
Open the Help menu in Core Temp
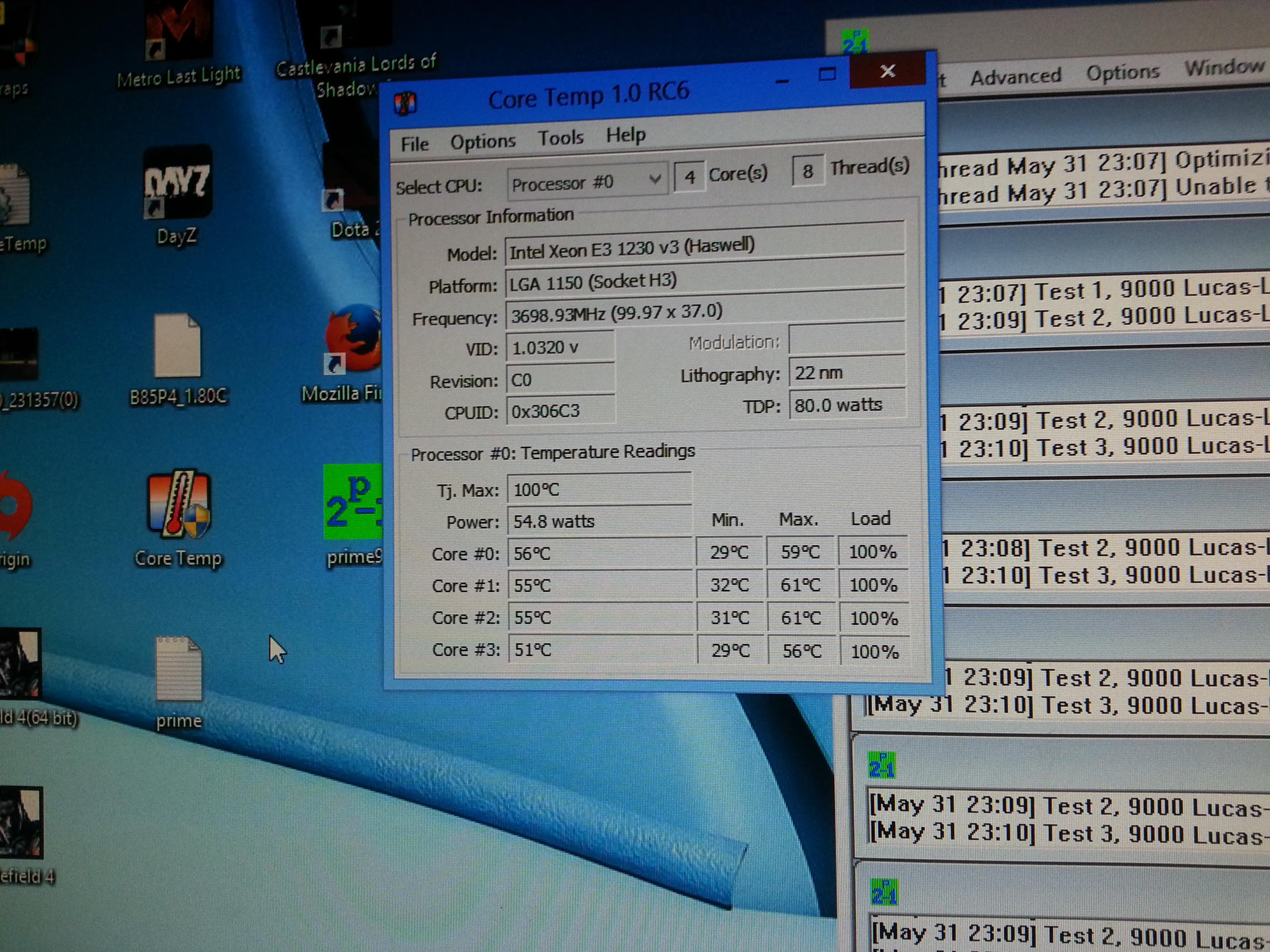click(625, 135)
